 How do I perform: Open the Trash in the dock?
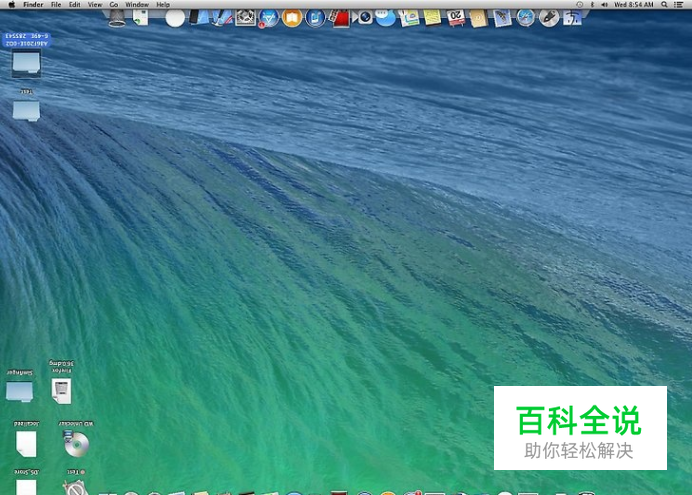point(117,18)
